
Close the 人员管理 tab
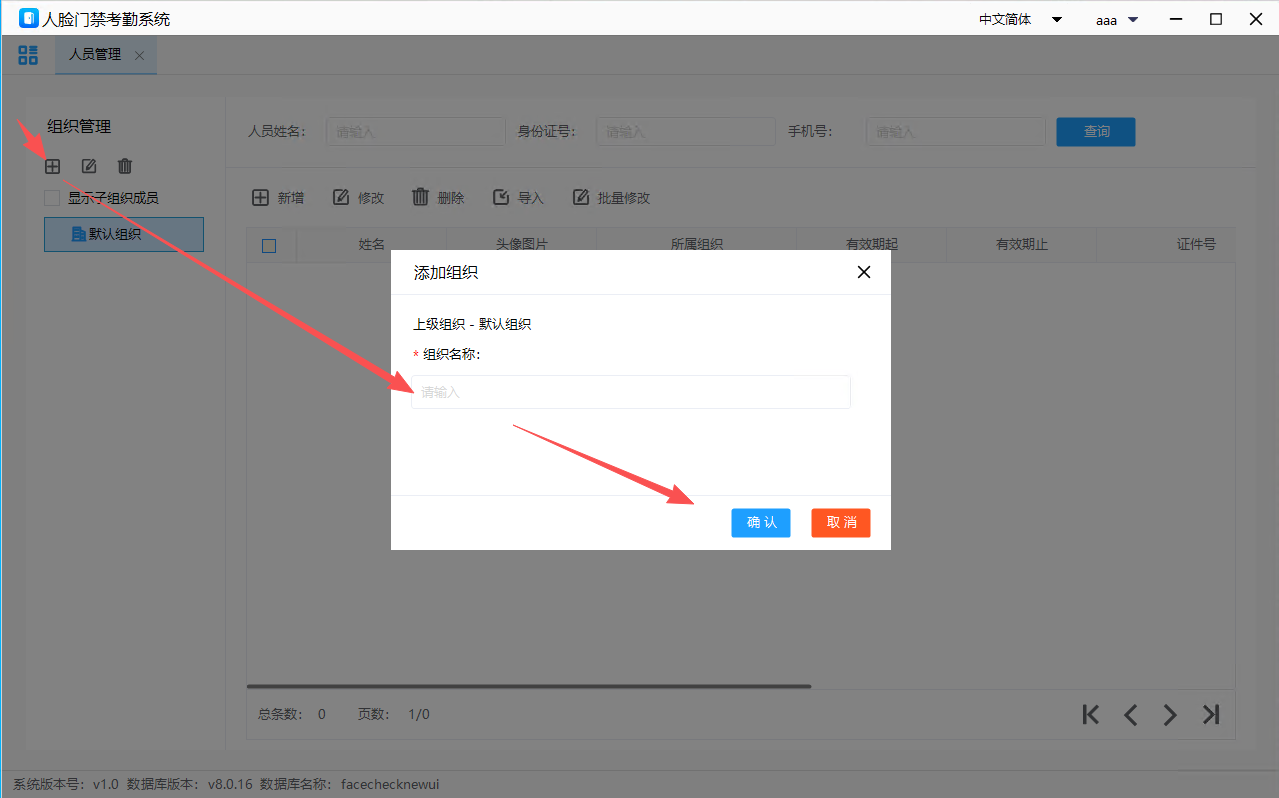(x=139, y=56)
